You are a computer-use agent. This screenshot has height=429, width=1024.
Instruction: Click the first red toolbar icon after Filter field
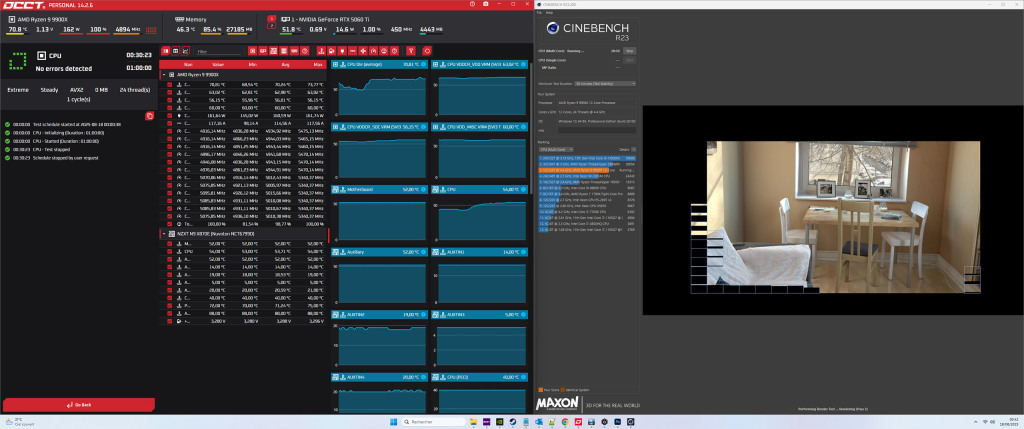[253, 50]
